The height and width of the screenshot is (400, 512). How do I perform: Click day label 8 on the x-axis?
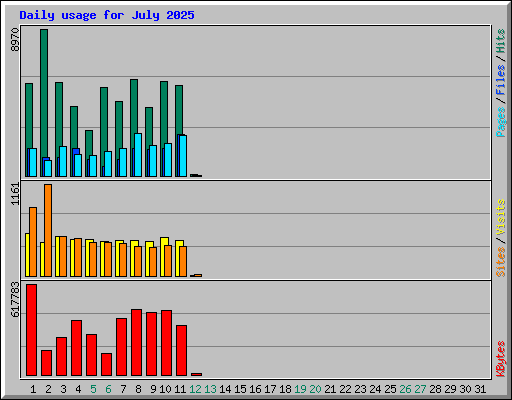click(x=138, y=389)
